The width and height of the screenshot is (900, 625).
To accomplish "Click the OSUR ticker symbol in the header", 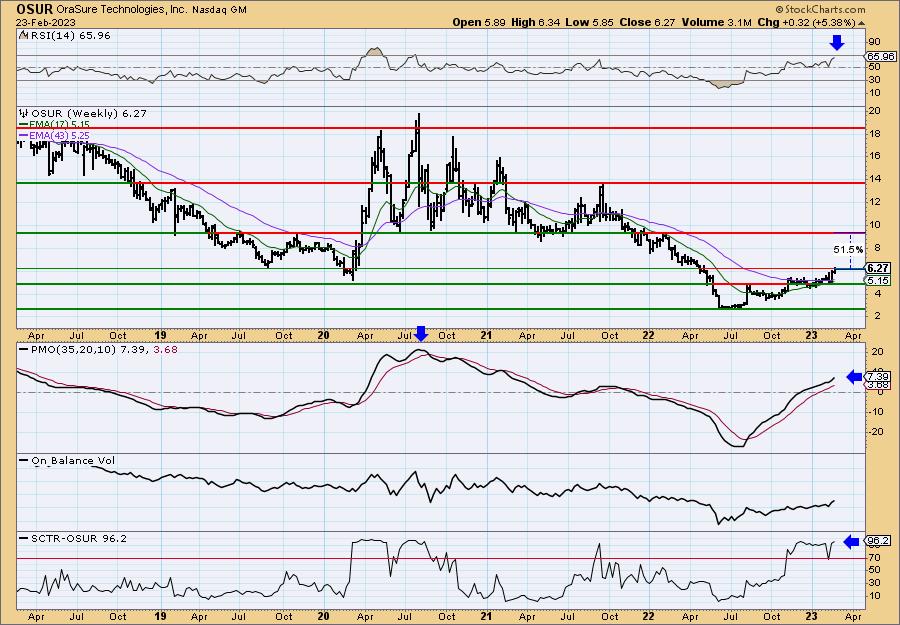I will pos(35,10).
